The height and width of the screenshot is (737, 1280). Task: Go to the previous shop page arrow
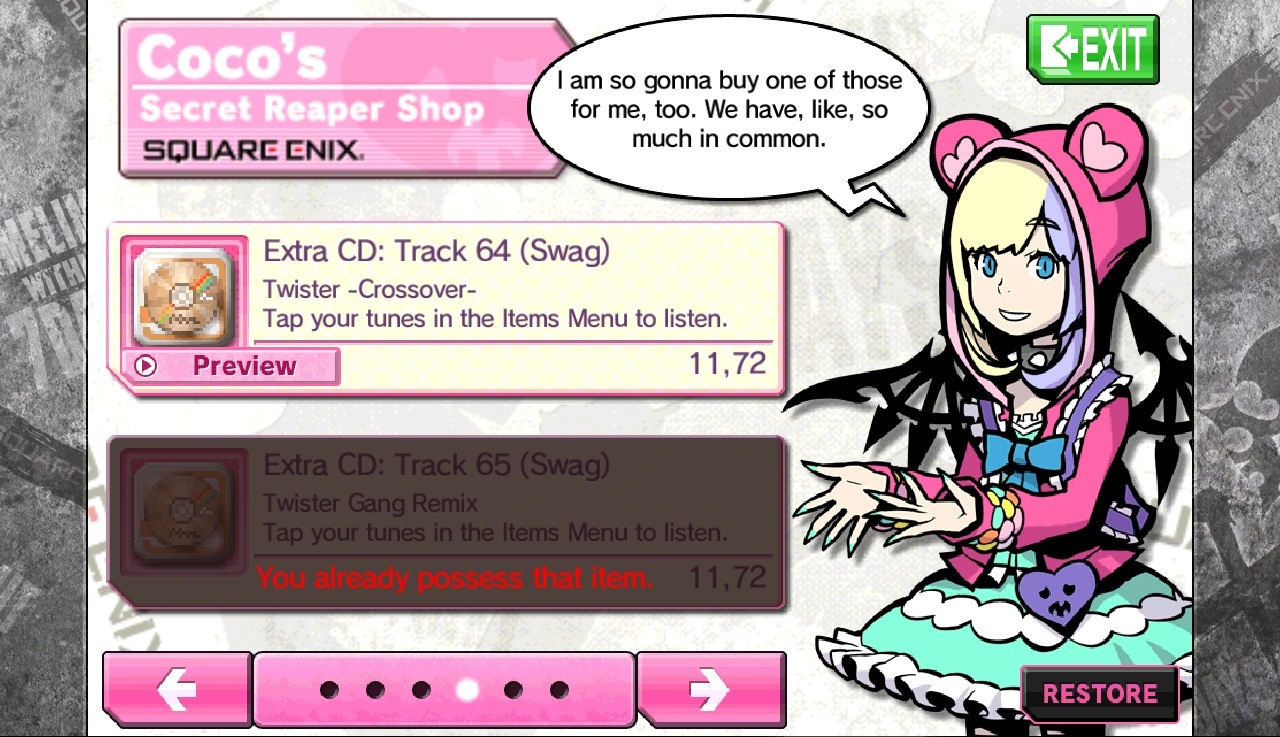177,690
